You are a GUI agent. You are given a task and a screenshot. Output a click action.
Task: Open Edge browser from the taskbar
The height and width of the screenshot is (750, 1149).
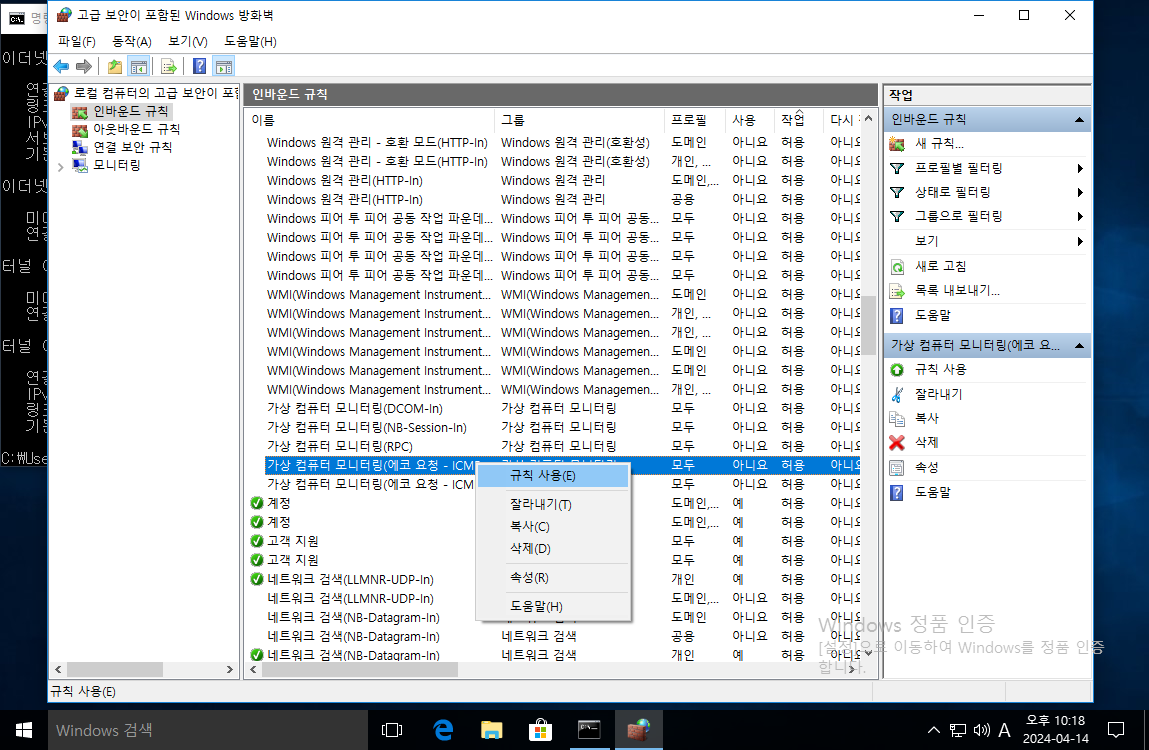pyautogui.click(x=443, y=730)
